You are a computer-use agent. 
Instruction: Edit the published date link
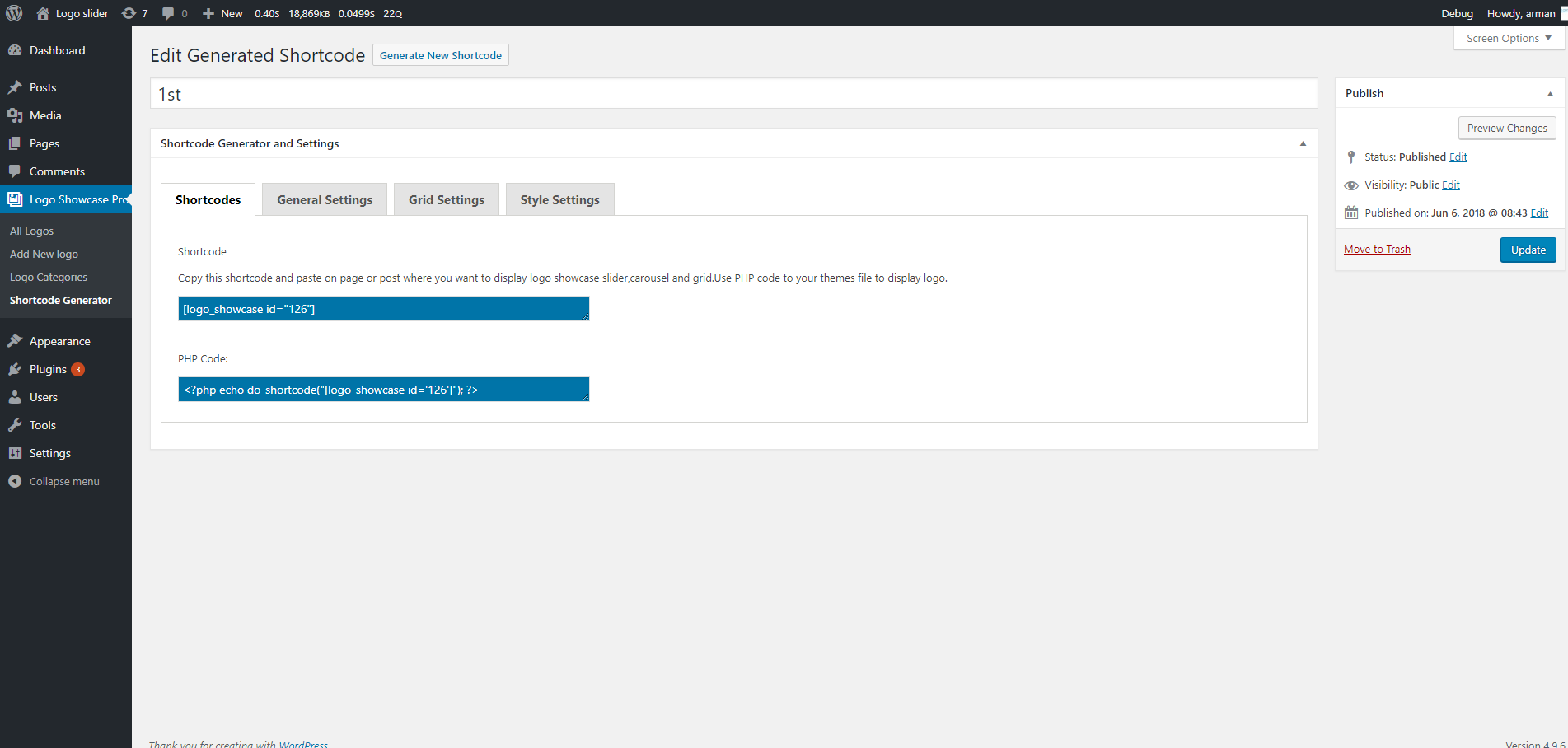[x=1539, y=213]
